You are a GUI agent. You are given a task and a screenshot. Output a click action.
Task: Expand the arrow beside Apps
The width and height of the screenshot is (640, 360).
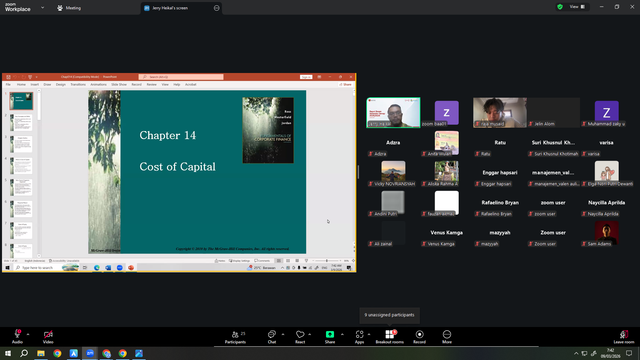(x=369, y=334)
